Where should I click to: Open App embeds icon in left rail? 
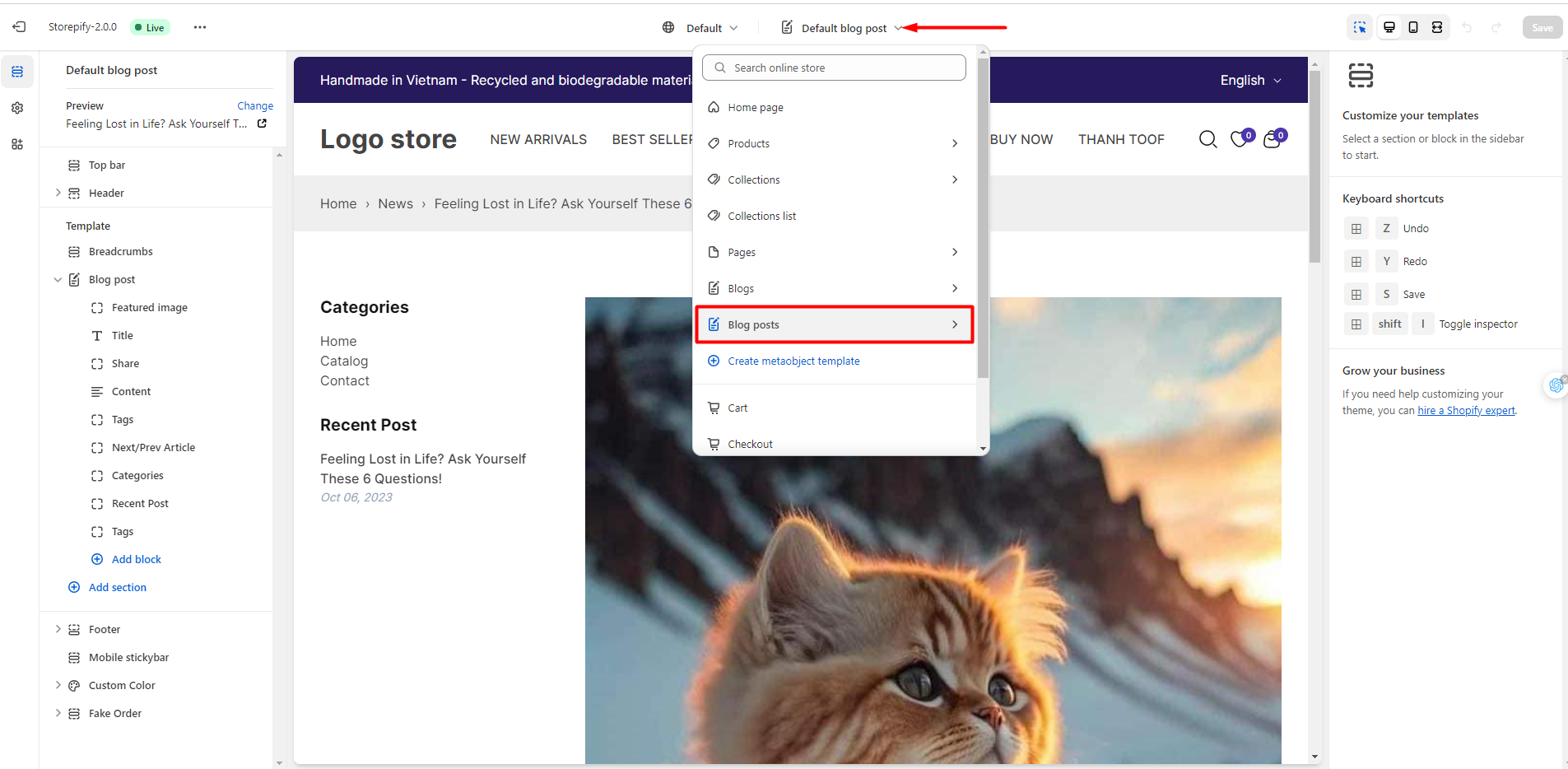(x=17, y=144)
